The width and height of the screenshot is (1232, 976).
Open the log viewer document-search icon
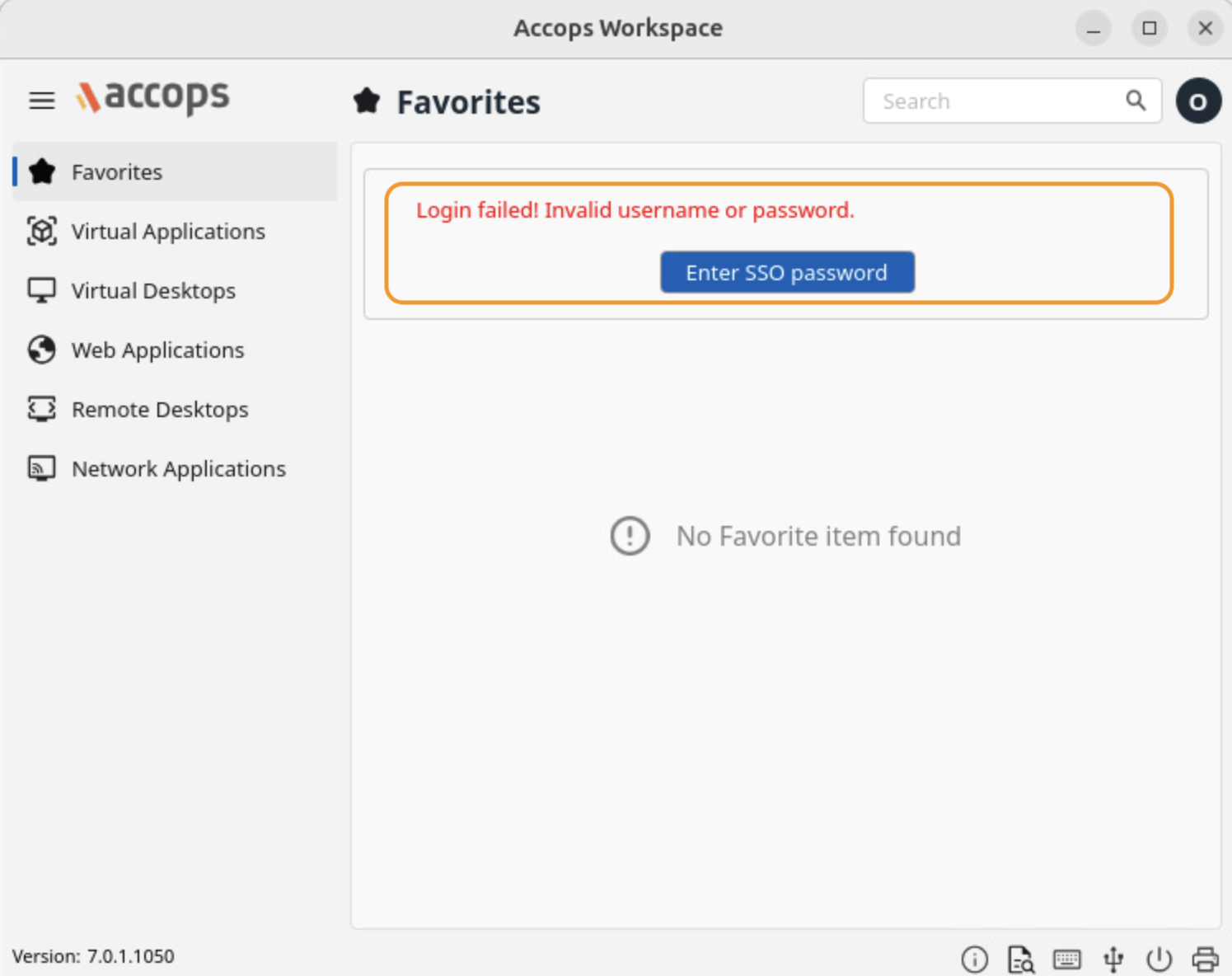[x=1020, y=959]
